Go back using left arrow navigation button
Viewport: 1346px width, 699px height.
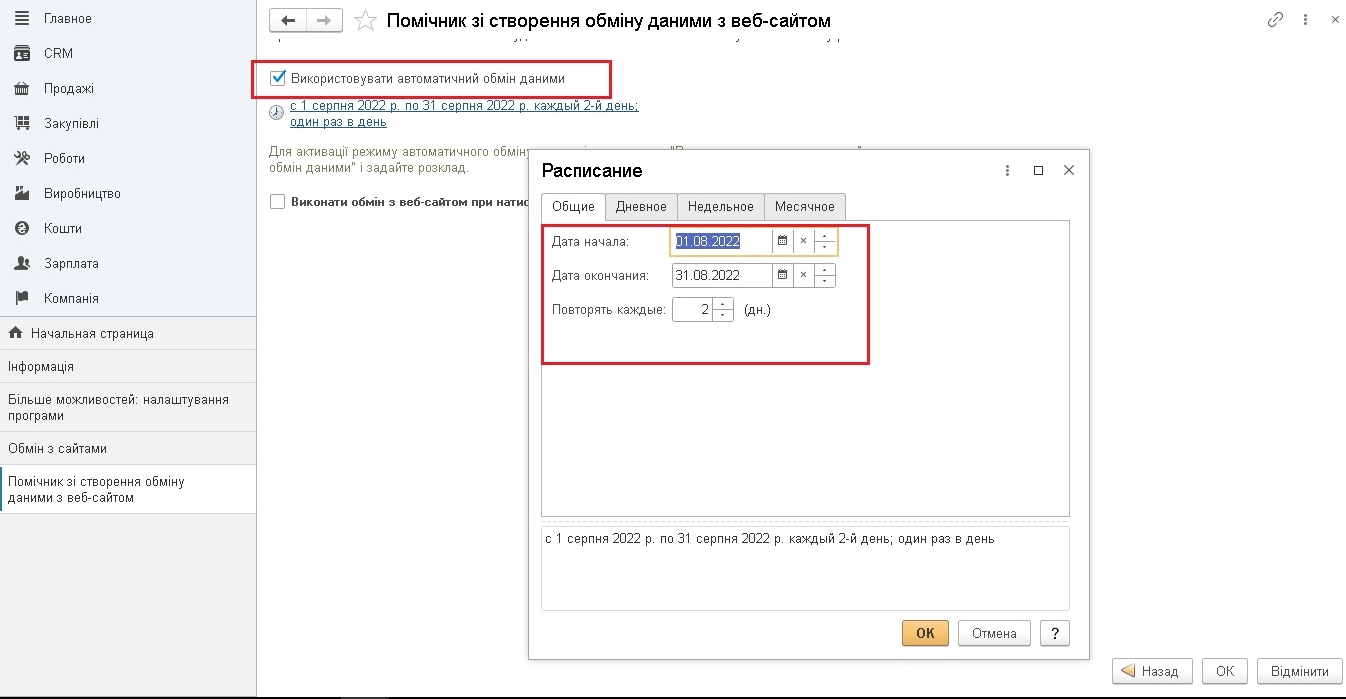(289, 20)
